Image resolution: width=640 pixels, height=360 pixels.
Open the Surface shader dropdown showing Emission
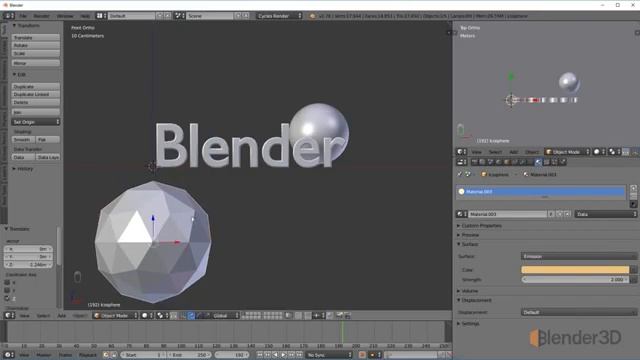pos(579,256)
